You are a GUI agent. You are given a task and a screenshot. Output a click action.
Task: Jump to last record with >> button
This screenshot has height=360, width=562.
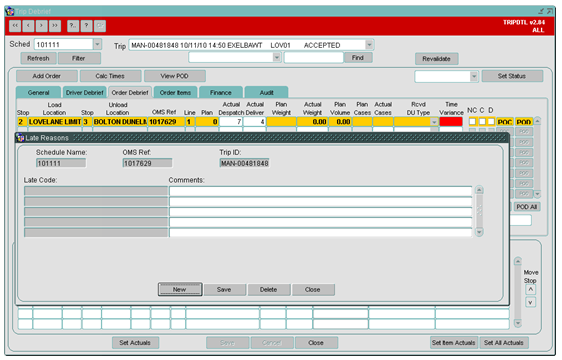tap(55, 26)
